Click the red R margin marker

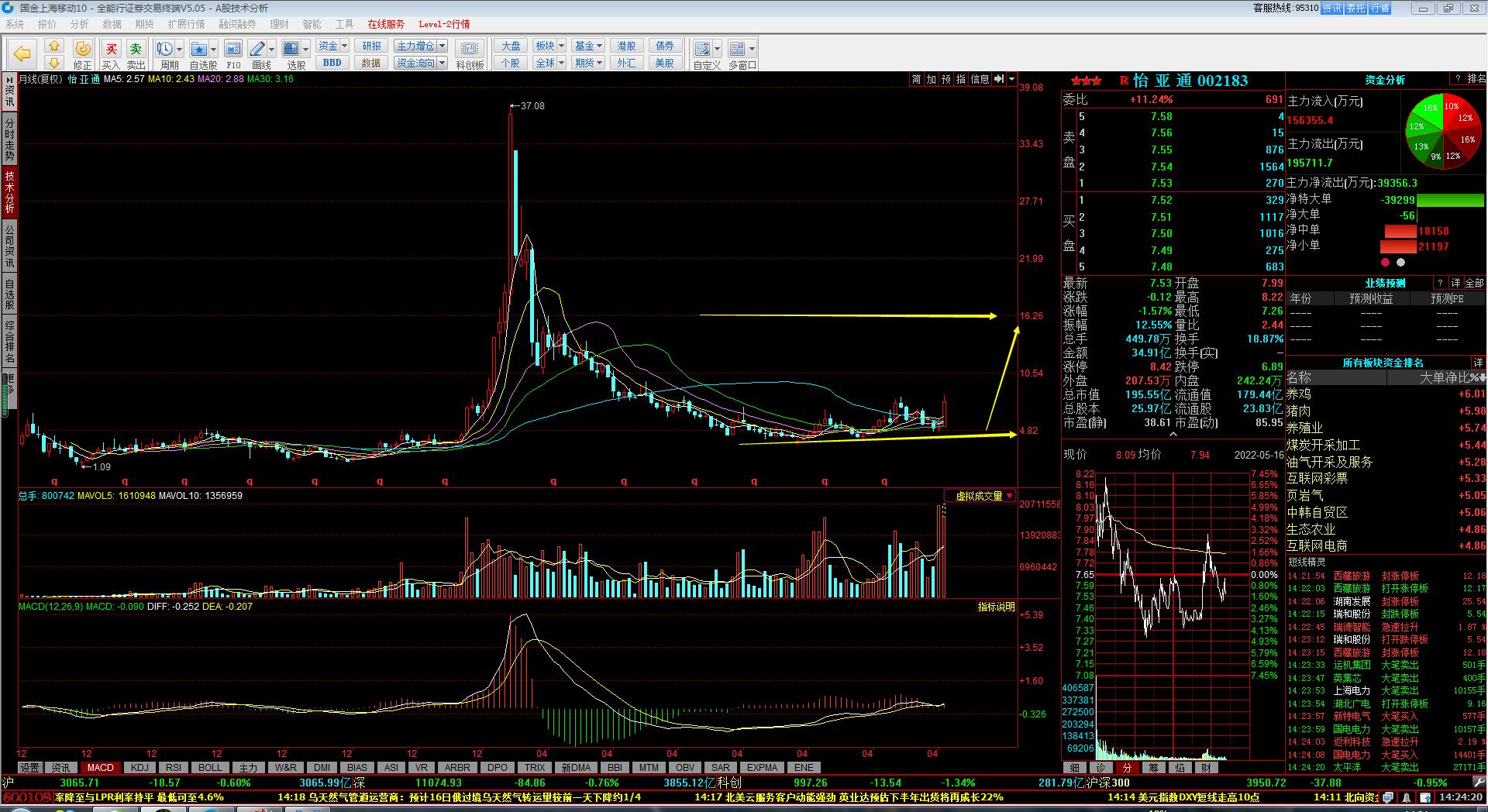pos(1124,81)
